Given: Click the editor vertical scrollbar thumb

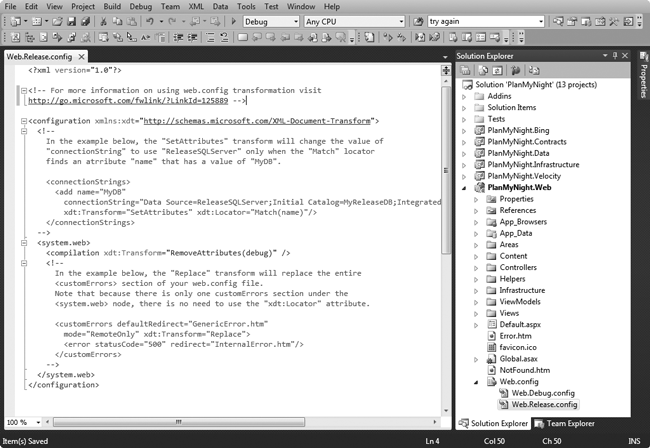Looking at the screenshot, I should click(x=446, y=170).
